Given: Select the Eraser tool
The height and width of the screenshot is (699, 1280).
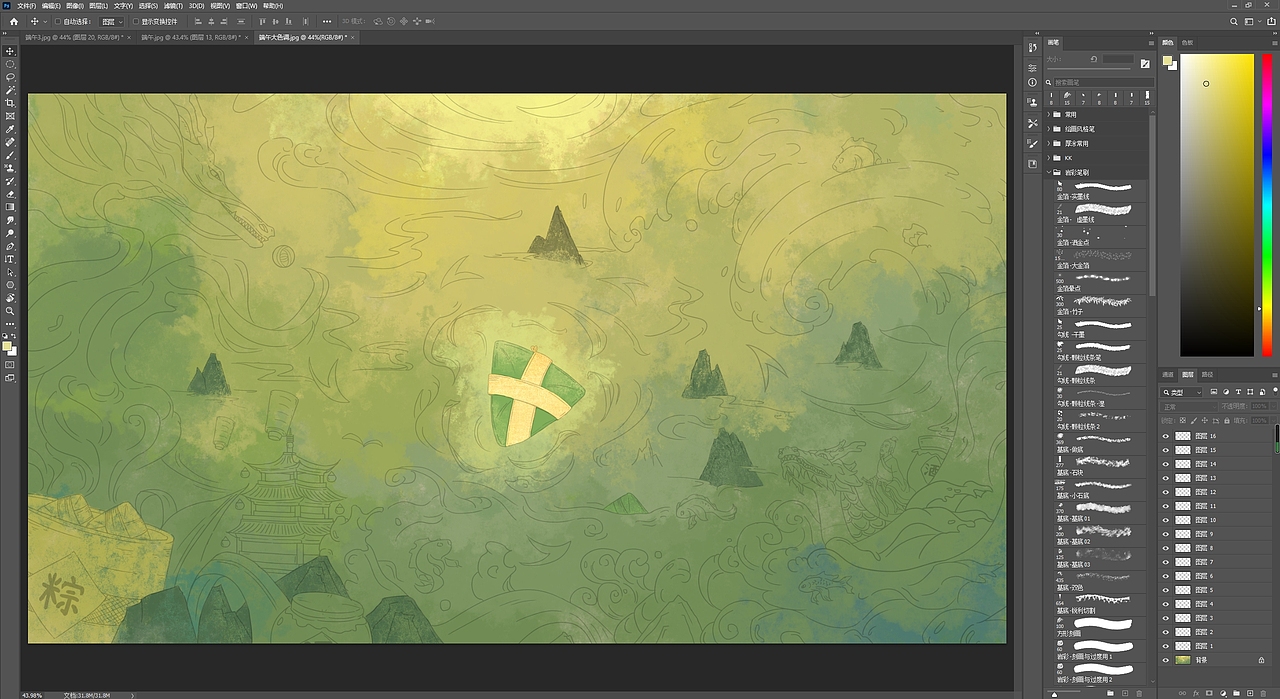Looking at the screenshot, I should 10,194.
